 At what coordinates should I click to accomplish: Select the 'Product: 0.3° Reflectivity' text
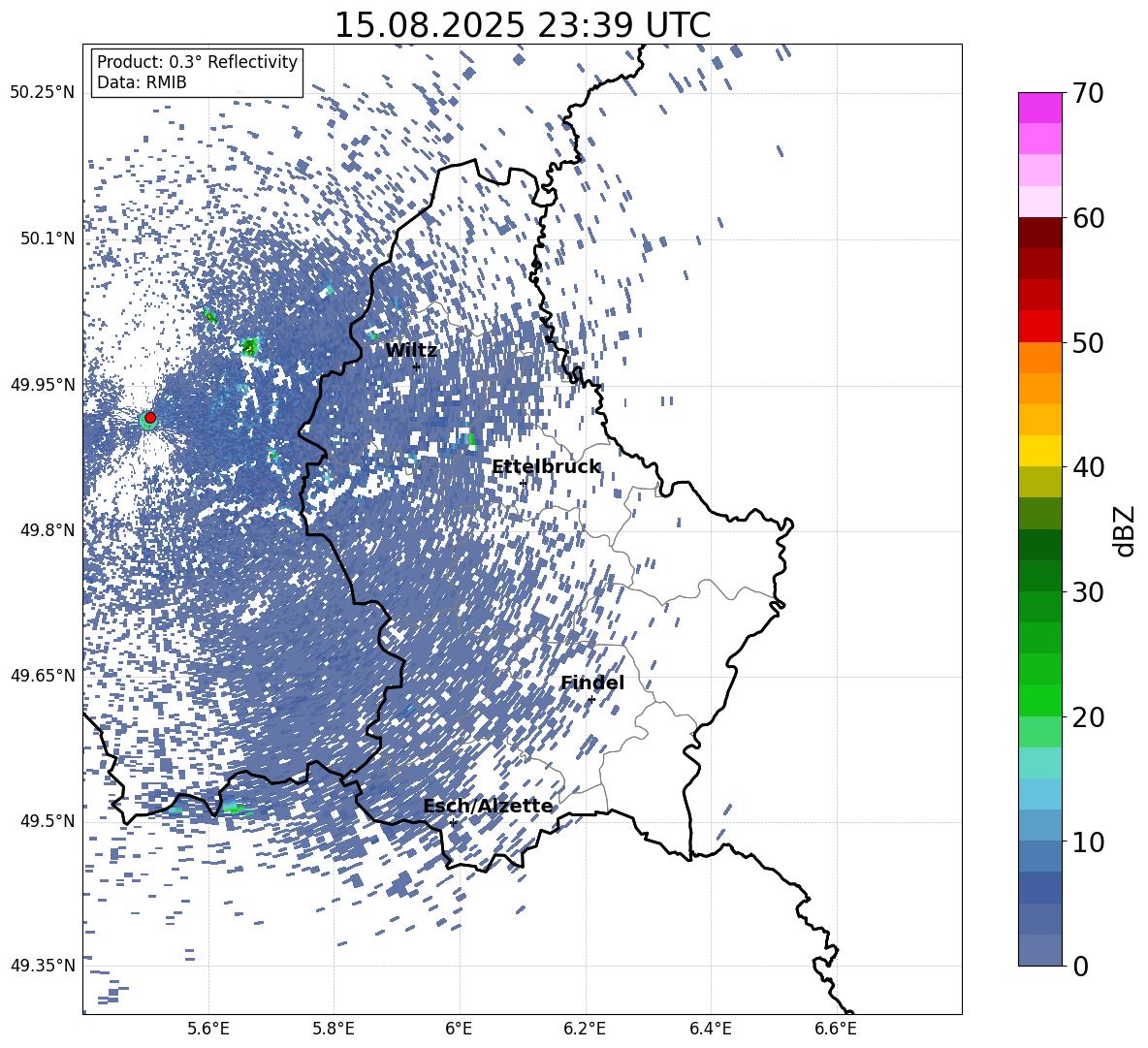(x=197, y=61)
